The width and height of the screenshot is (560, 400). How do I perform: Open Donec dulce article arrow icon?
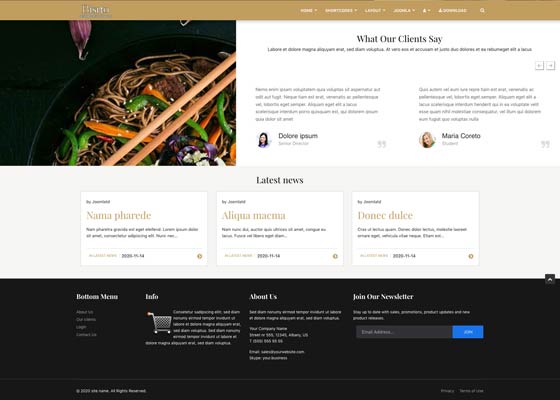471,256
